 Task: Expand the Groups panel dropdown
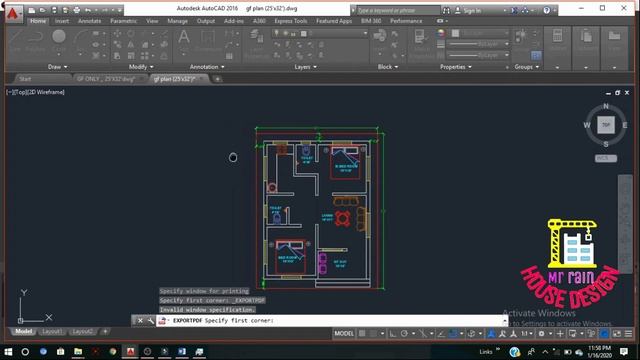(x=527, y=67)
